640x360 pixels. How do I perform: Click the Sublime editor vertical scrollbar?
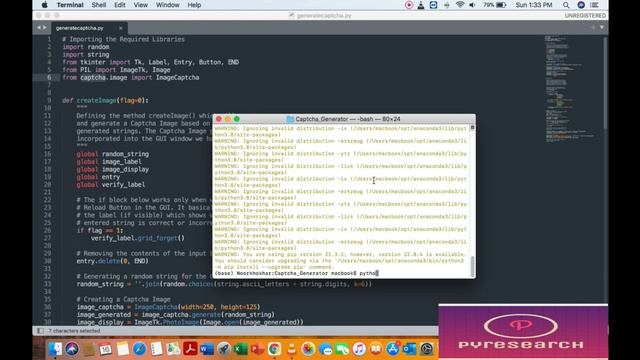[605, 84]
